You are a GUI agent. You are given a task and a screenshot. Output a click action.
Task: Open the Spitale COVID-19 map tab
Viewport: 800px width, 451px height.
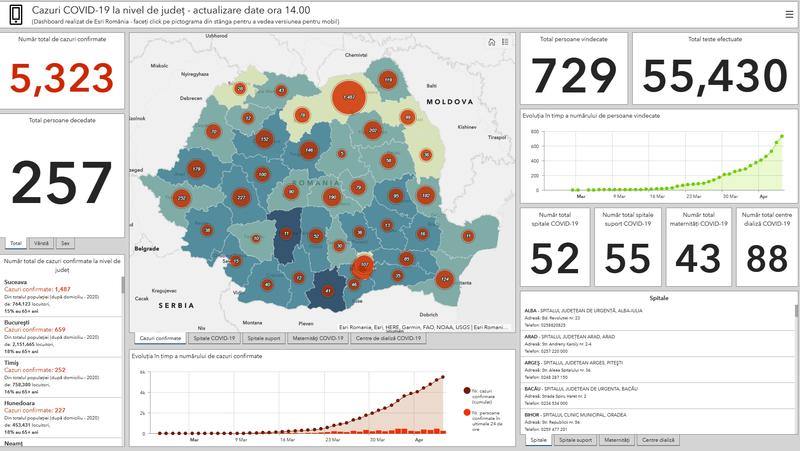click(214, 338)
